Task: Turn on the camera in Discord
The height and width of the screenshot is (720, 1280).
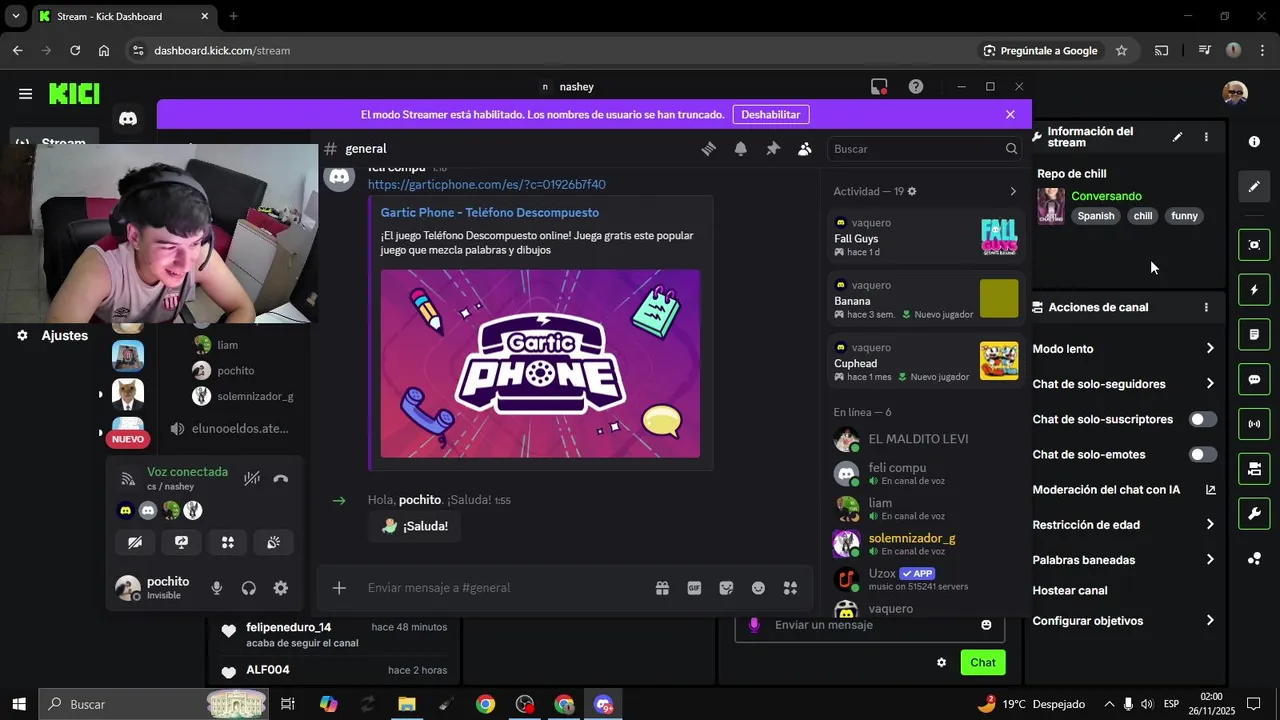Action: coord(135,542)
